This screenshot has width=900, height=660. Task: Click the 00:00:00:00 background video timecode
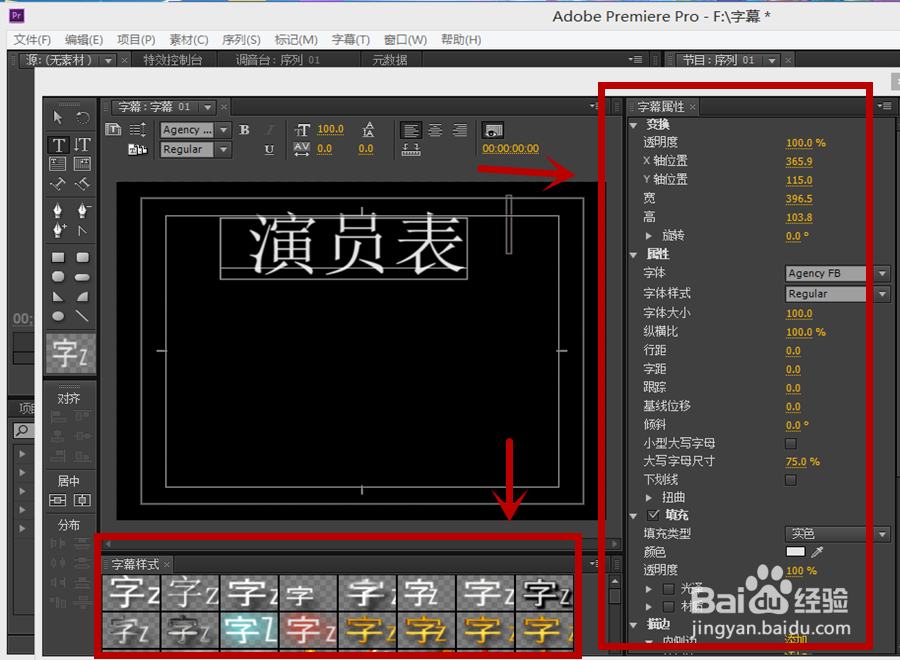pos(510,149)
